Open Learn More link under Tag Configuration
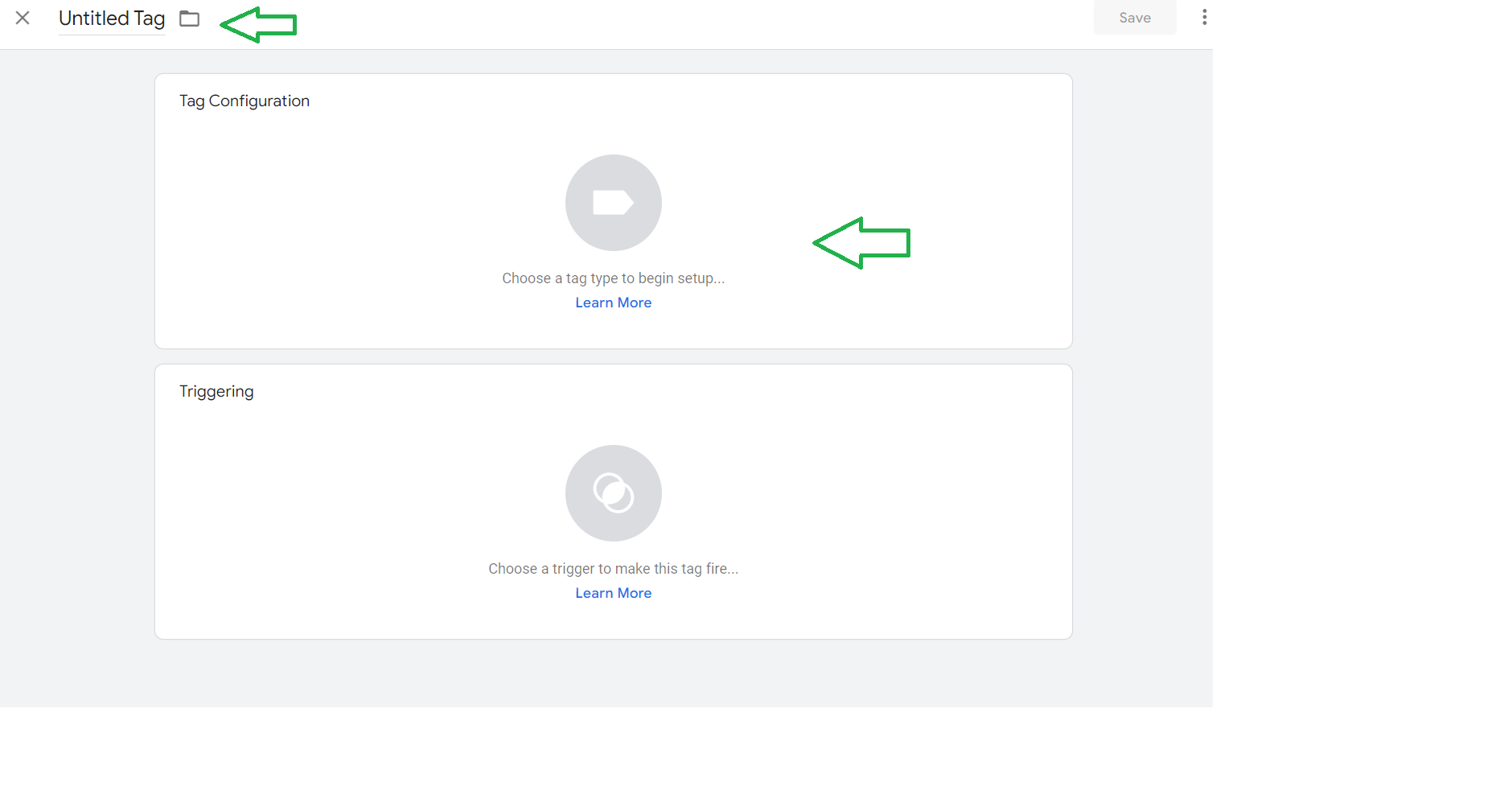 click(x=614, y=303)
